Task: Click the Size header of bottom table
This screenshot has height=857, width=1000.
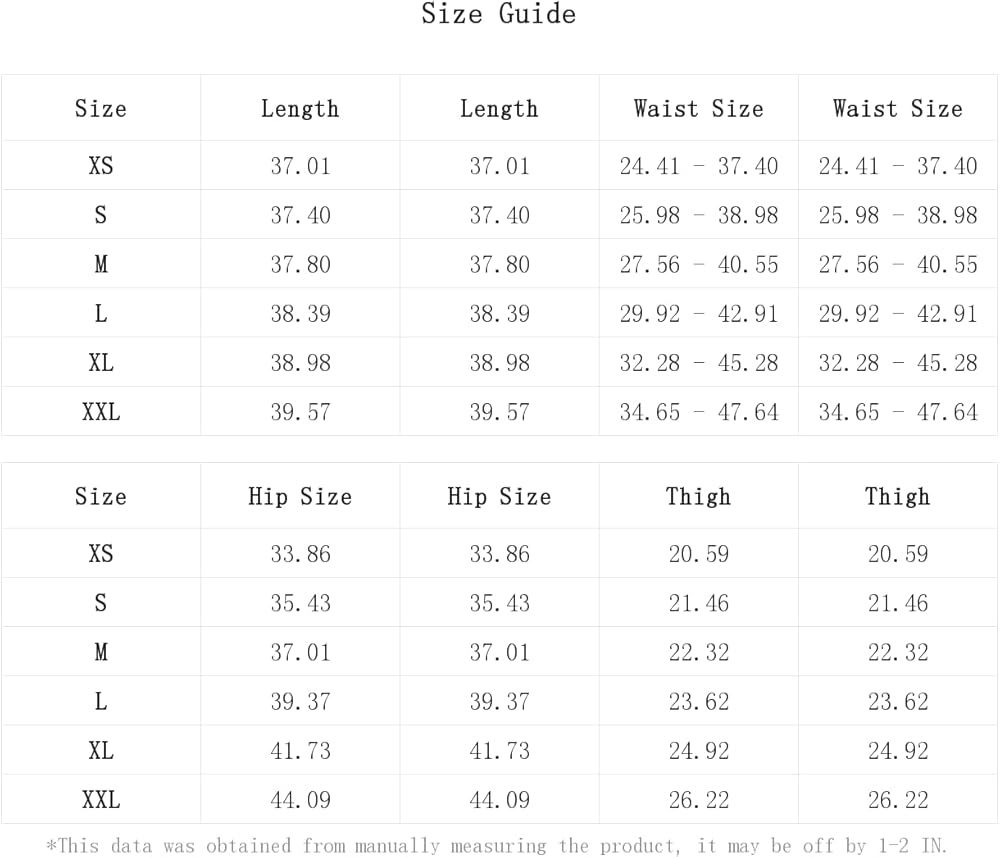Action: click(x=101, y=497)
